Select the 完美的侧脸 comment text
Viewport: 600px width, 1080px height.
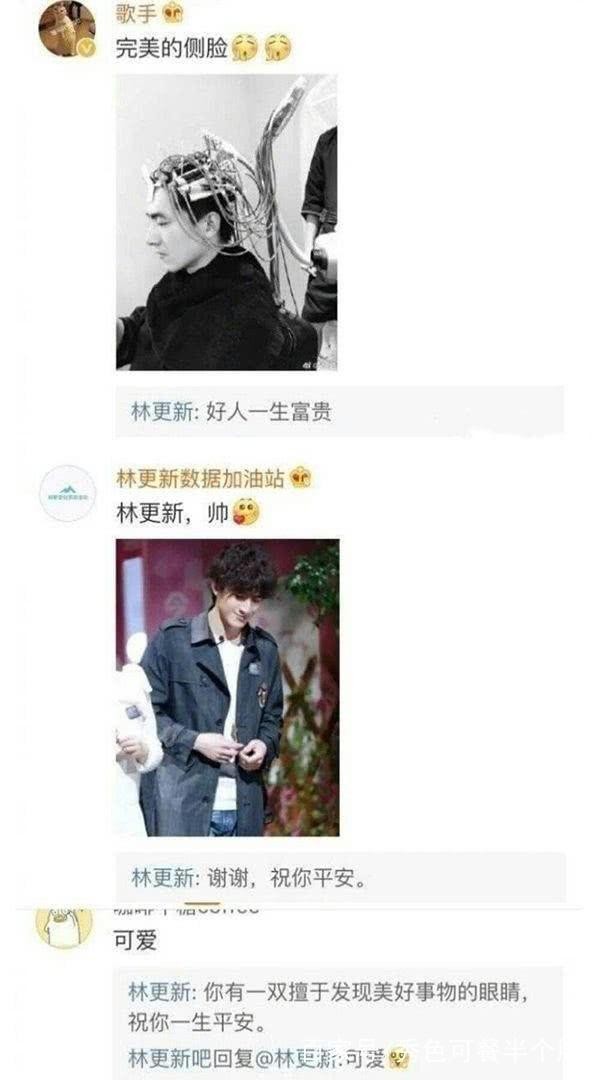[x=172, y=48]
